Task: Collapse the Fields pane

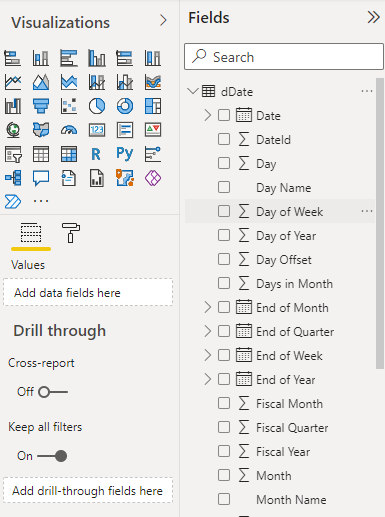Action: point(373,17)
